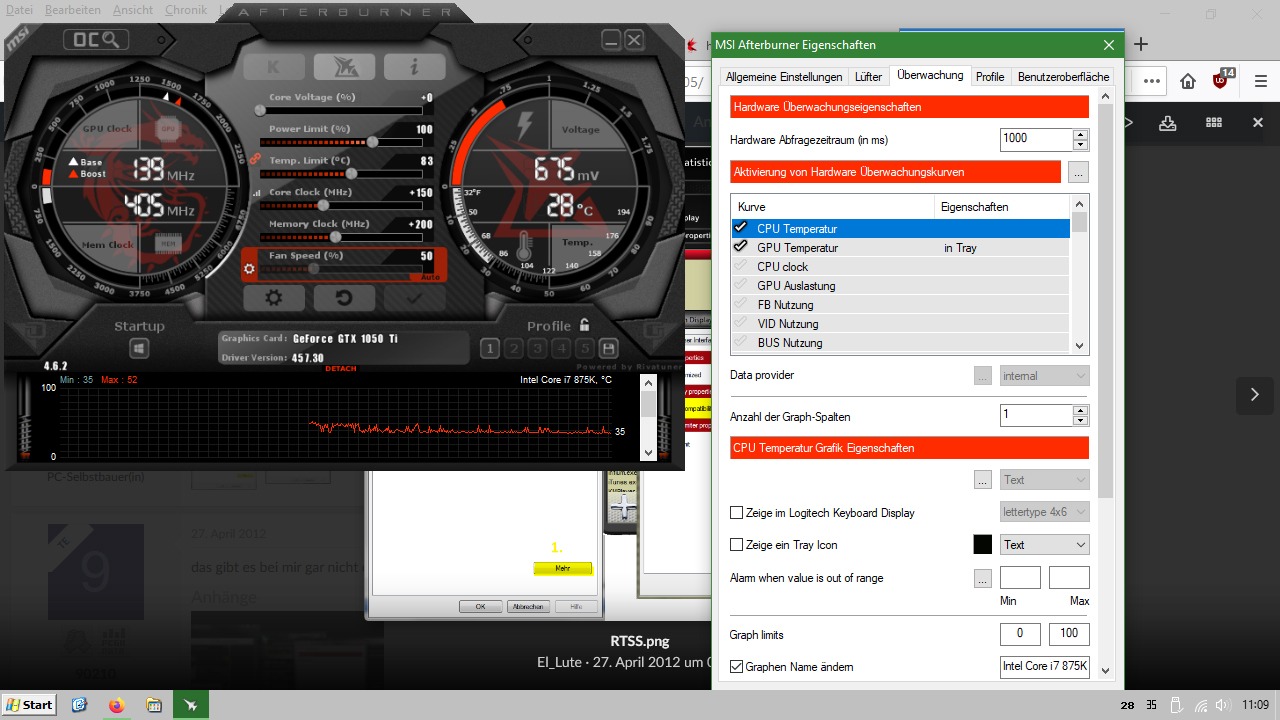1280x720 pixels.
Task: Reset Afterburner settings to defaults
Action: (x=344, y=297)
